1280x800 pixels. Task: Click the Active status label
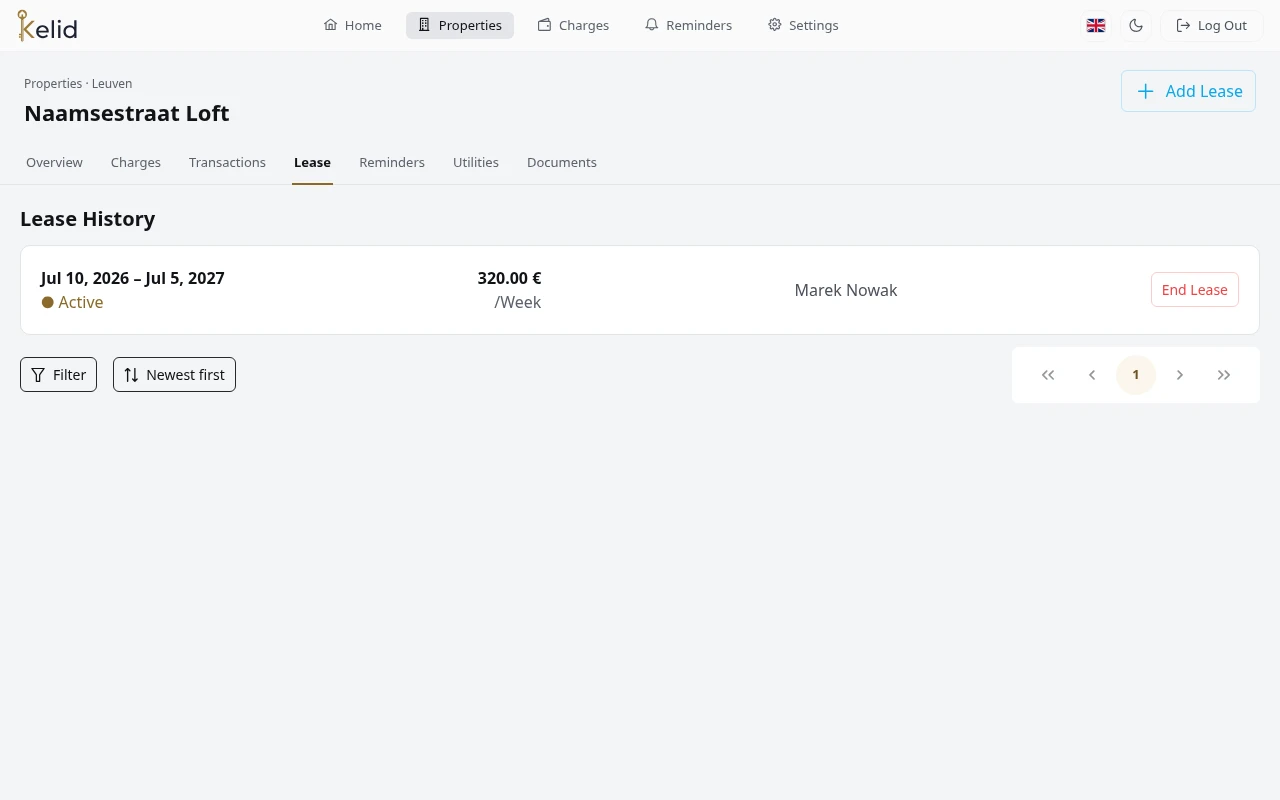point(72,302)
